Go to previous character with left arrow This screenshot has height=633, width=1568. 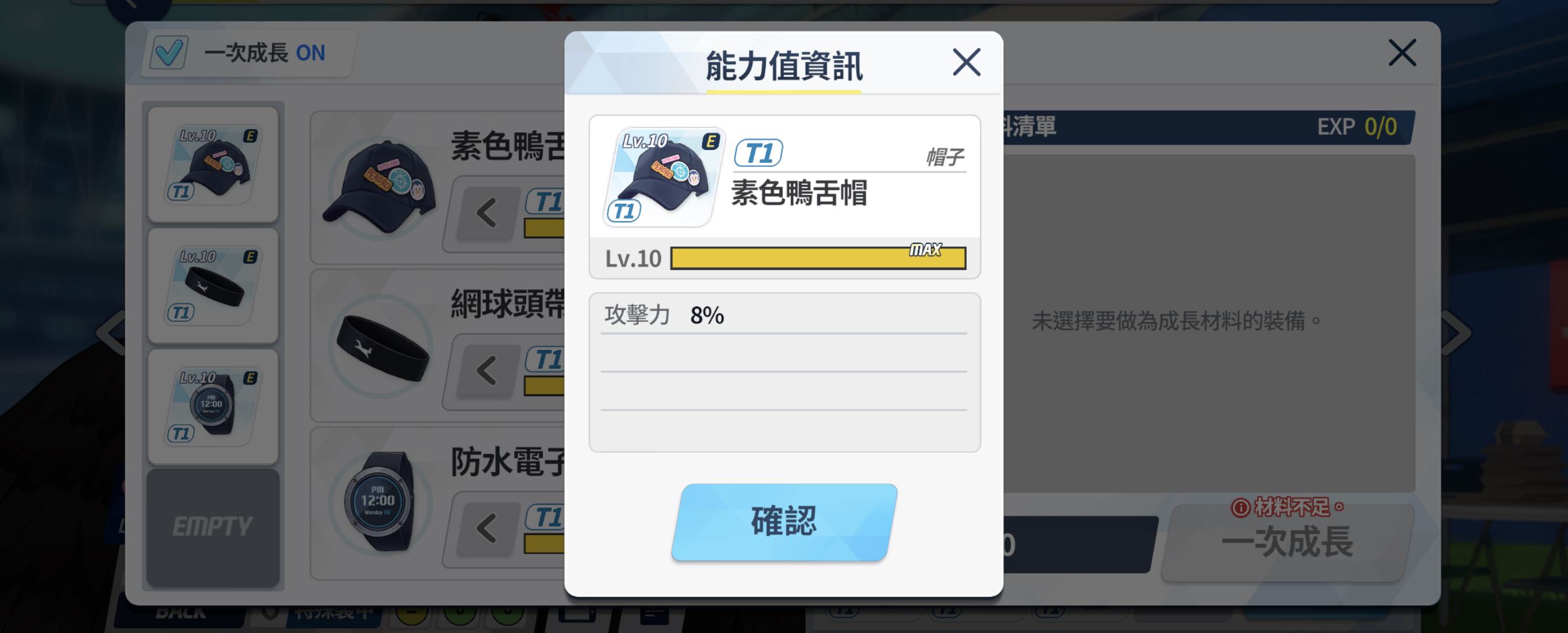[x=112, y=333]
